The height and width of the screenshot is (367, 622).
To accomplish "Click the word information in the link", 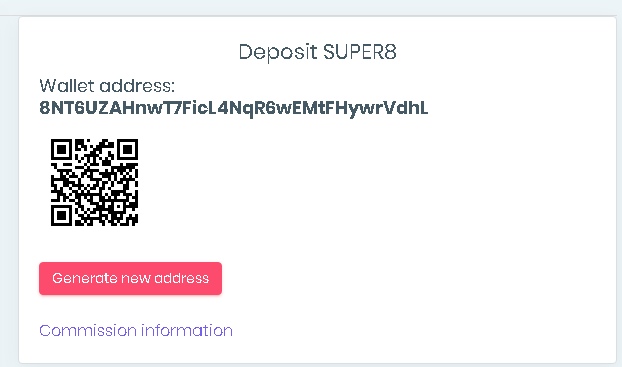I will [x=187, y=330].
